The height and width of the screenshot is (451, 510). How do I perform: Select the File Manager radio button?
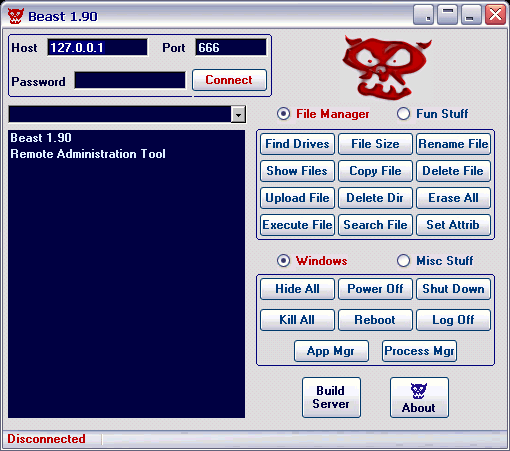283,114
